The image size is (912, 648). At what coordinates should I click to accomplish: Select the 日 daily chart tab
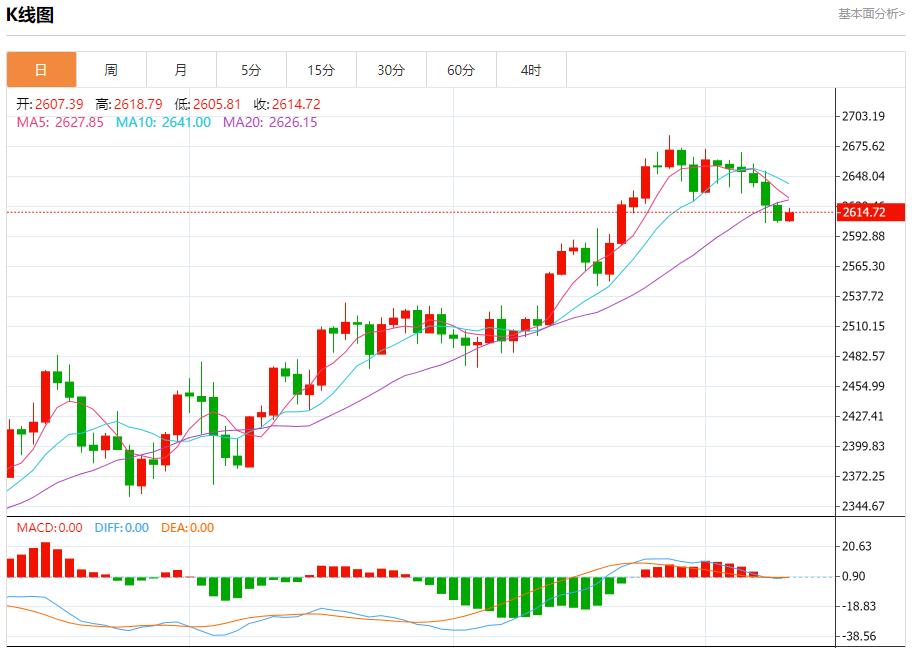[x=41, y=70]
